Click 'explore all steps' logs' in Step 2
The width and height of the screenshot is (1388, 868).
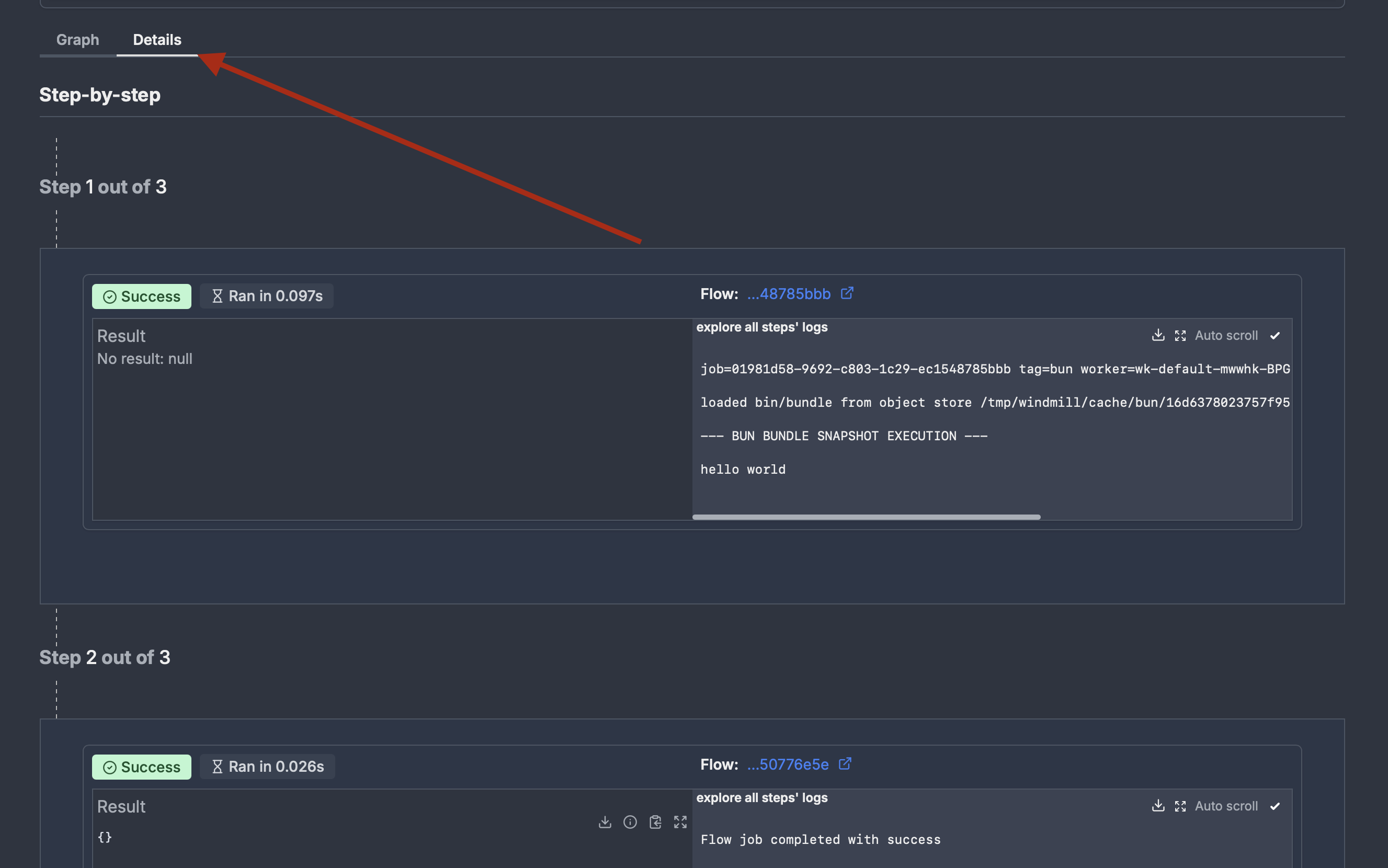point(762,798)
